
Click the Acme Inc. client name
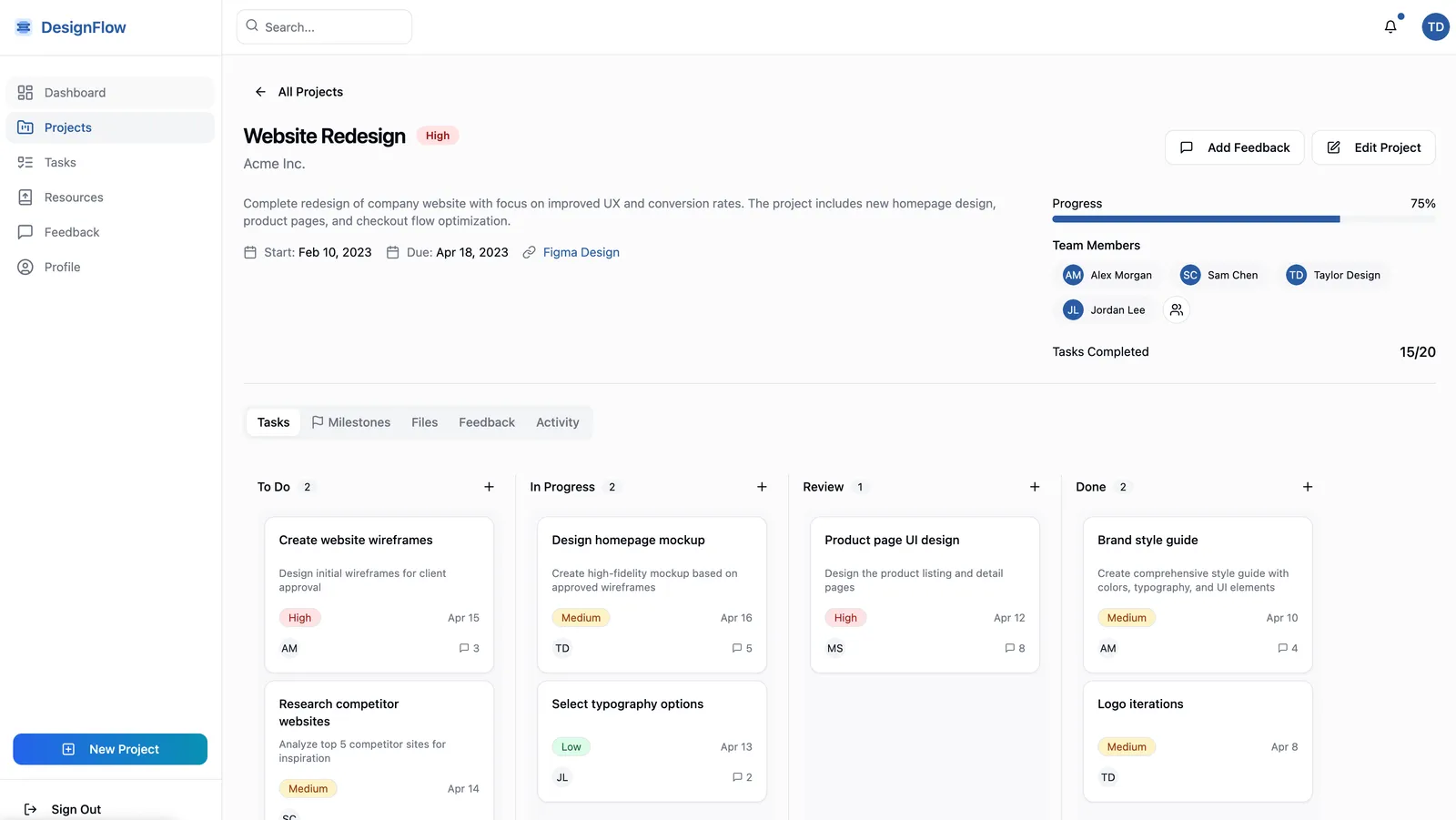274,164
